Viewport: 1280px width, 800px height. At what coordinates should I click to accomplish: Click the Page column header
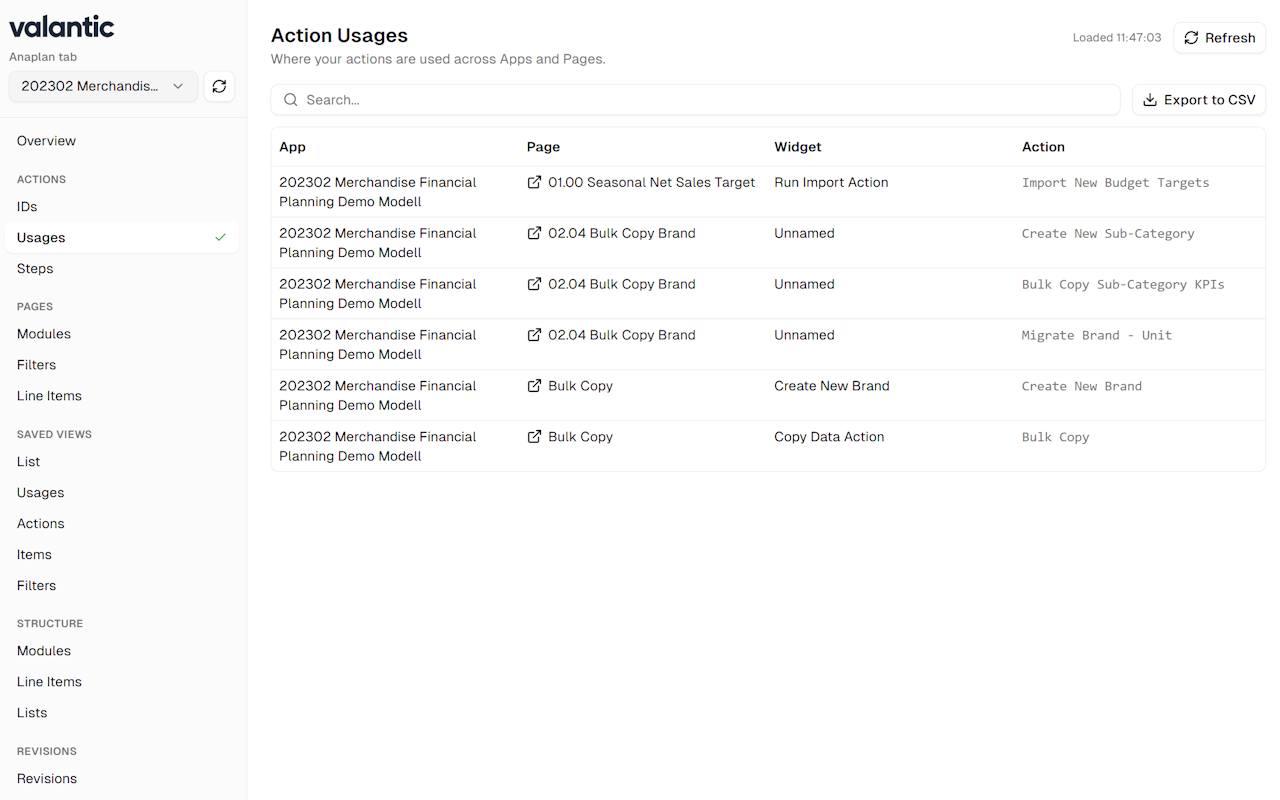point(543,147)
